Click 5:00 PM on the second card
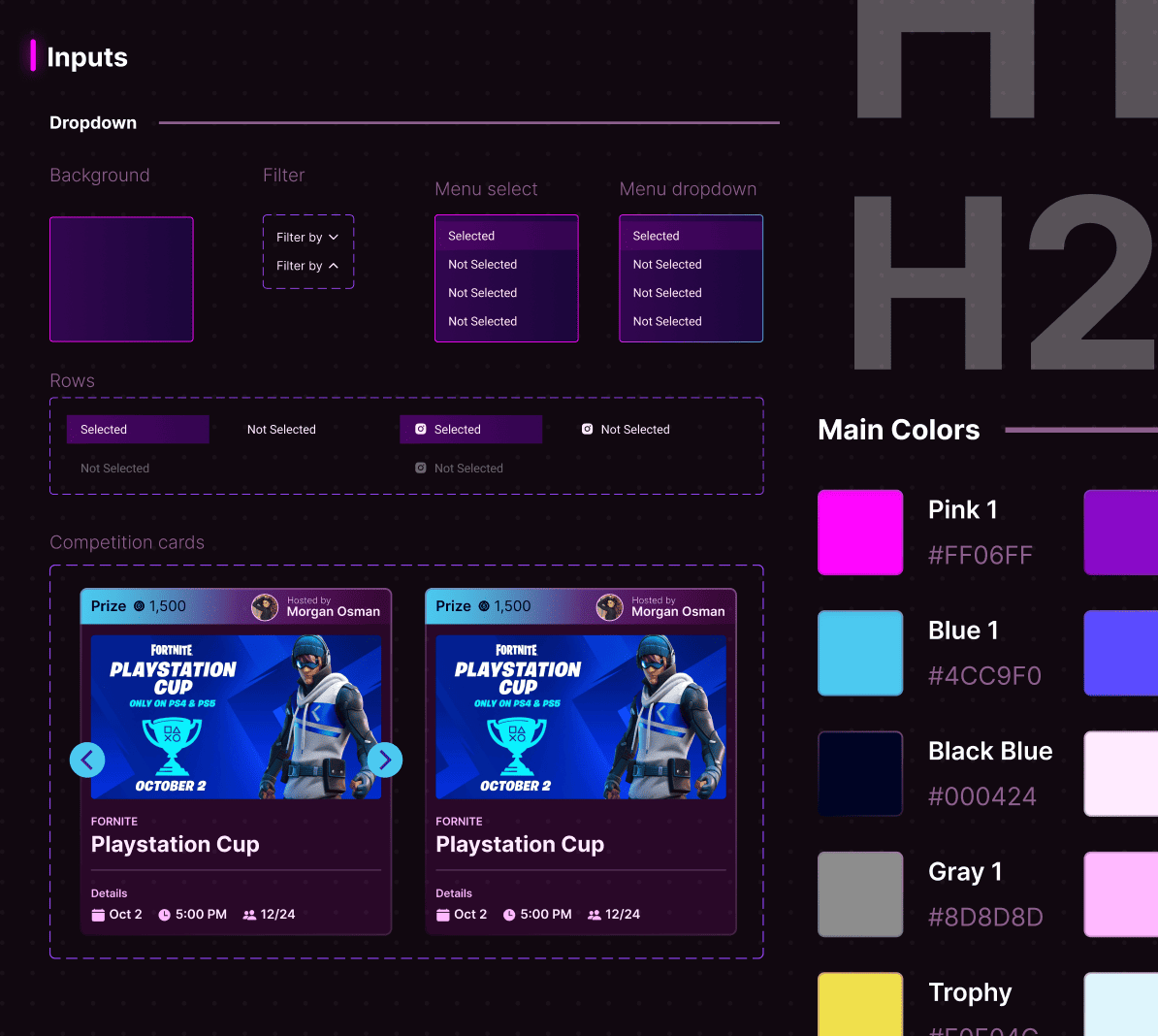The width and height of the screenshot is (1158, 1036). [x=546, y=914]
